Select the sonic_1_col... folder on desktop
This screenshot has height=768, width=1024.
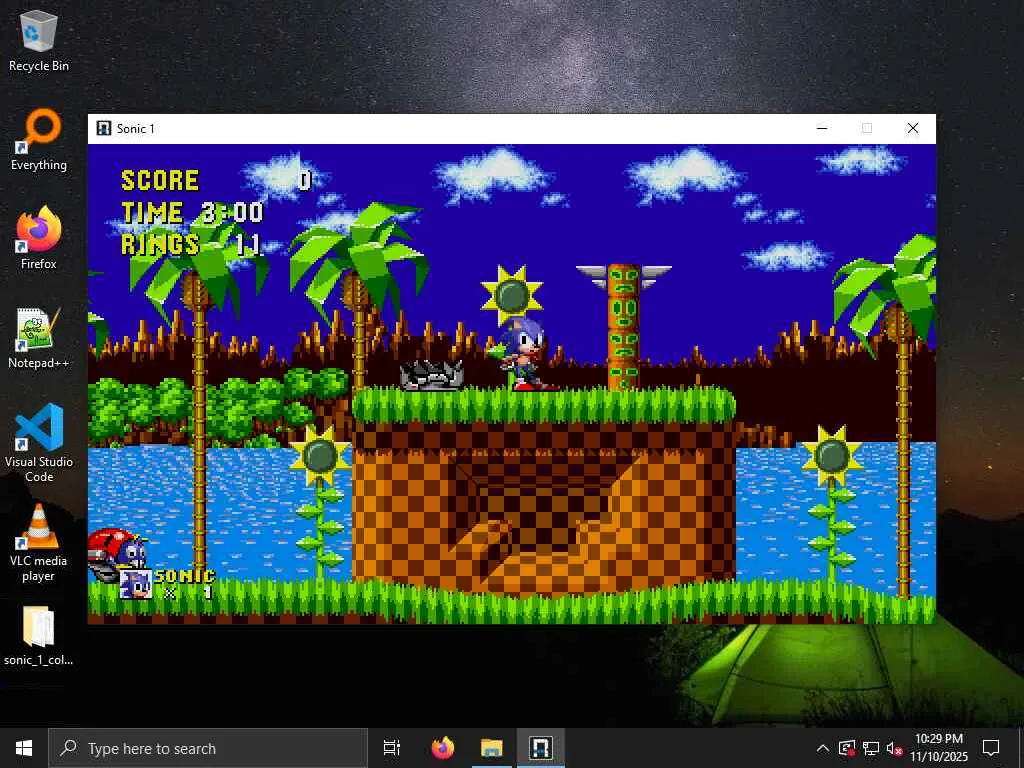39,636
